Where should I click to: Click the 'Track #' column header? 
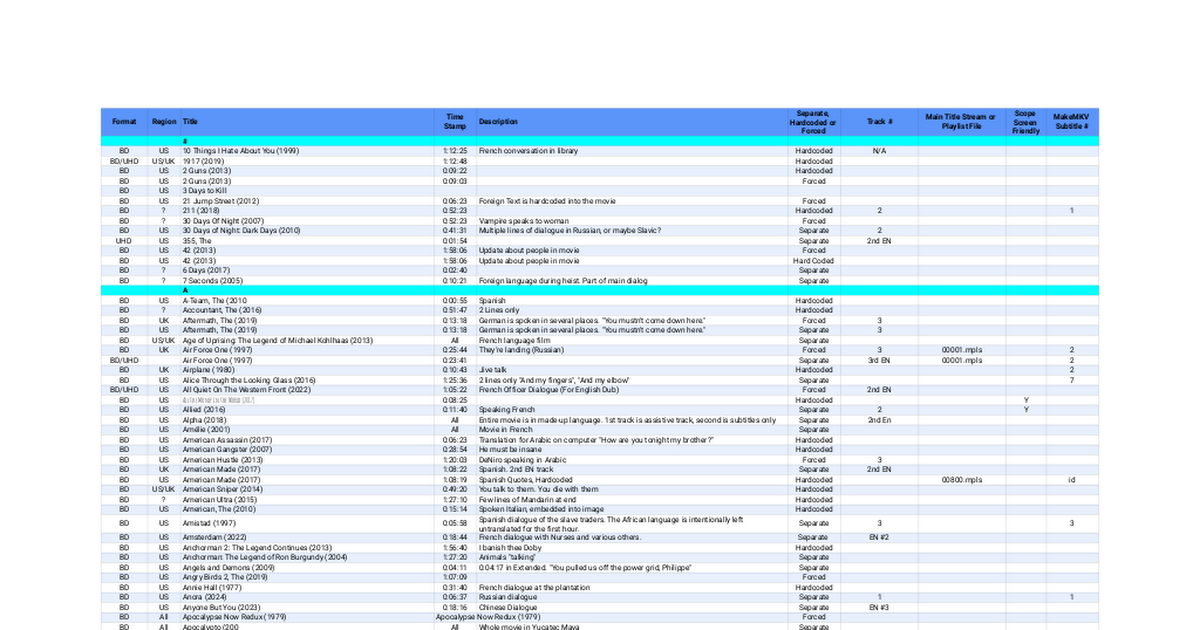coord(879,122)
